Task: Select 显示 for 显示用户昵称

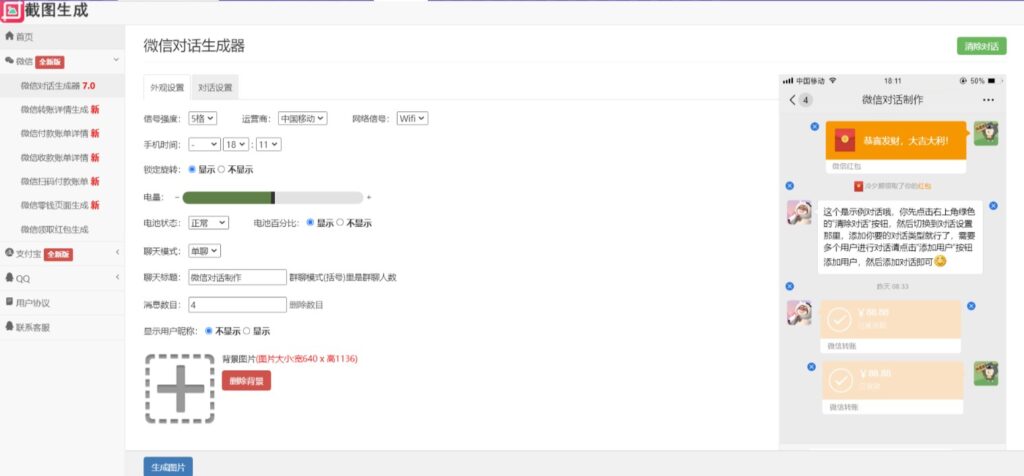Action: coord(247,331)
